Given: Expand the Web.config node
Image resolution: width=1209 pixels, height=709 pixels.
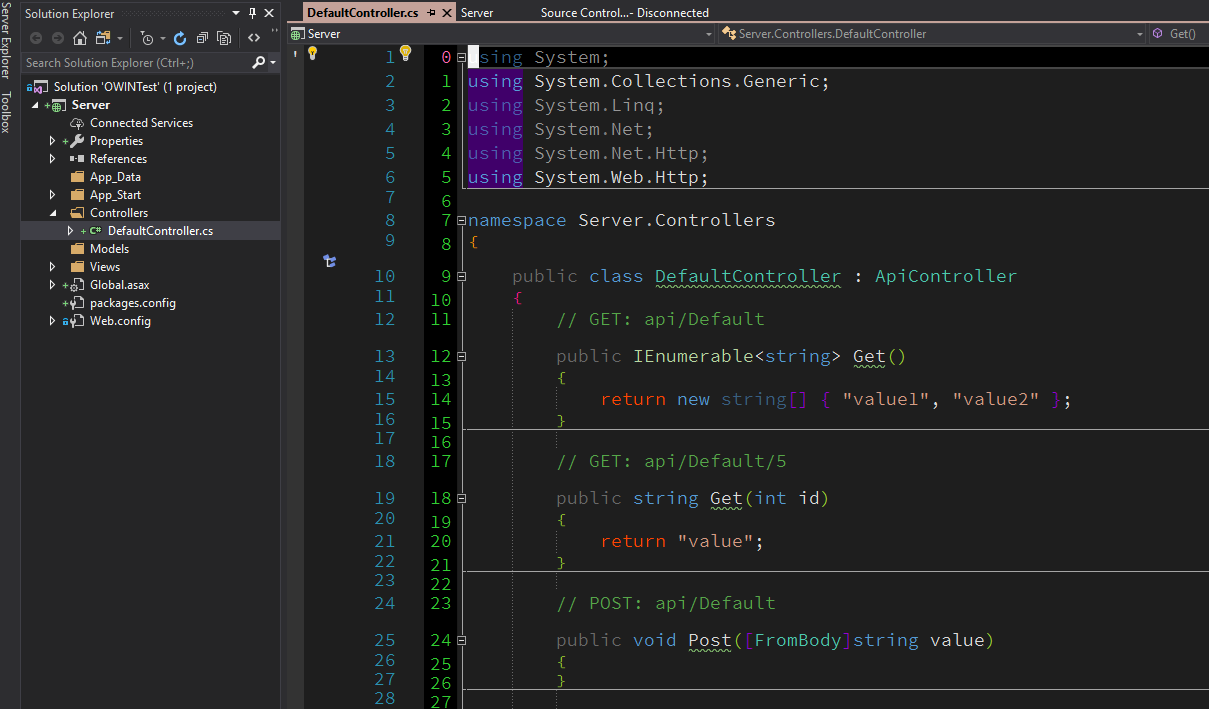Looking at the screenshot, I should coord(53,321).
